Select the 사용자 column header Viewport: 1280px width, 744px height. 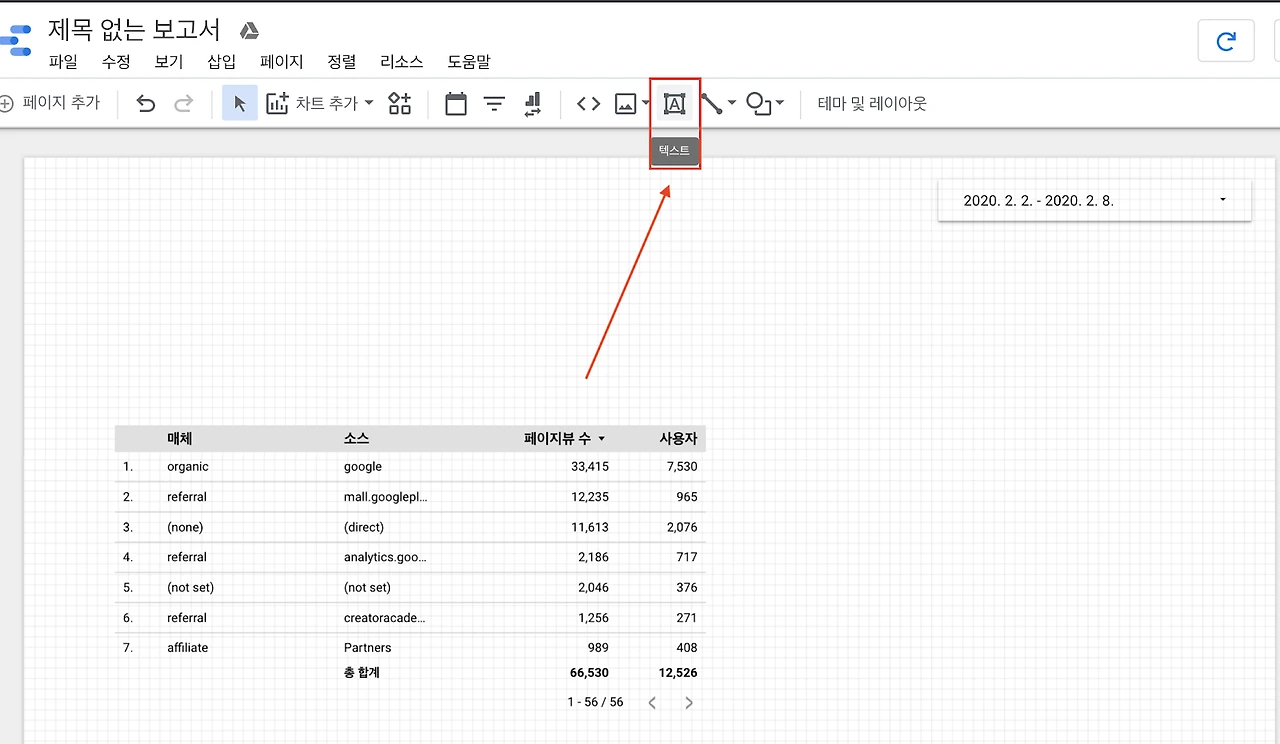678,439
